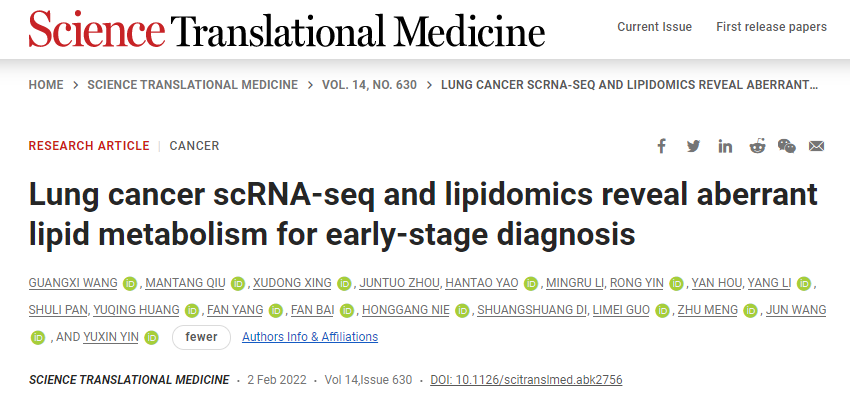The height and width of the screenshot is (409, 850).
Task: Click the Science Translational Medicine logo
Action: click(287, 28)
